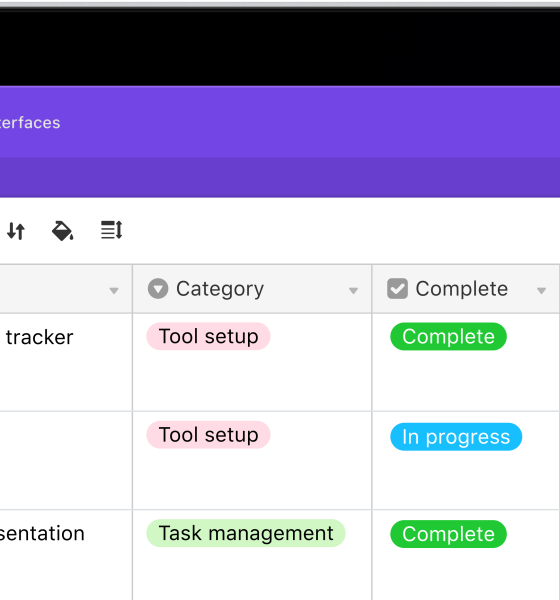Viewport: 560px width, 600px height.
Task: Select the Task management category tag
Action: [x=246, y=533]
